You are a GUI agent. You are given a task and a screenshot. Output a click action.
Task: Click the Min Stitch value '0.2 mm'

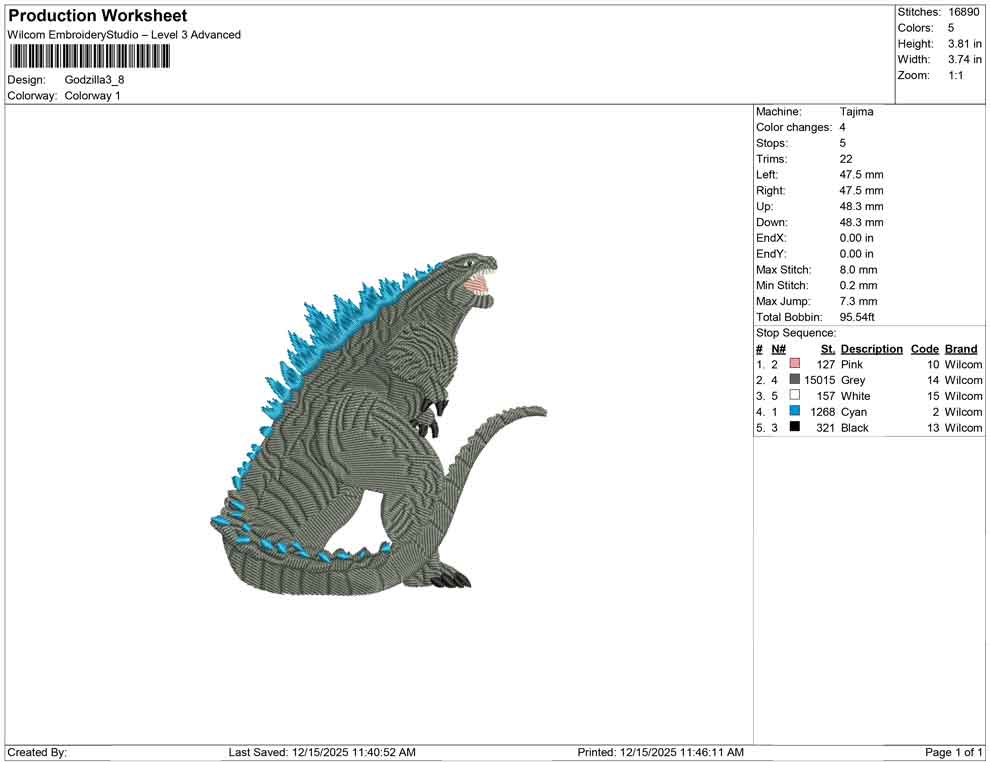(x=858, y=285)
